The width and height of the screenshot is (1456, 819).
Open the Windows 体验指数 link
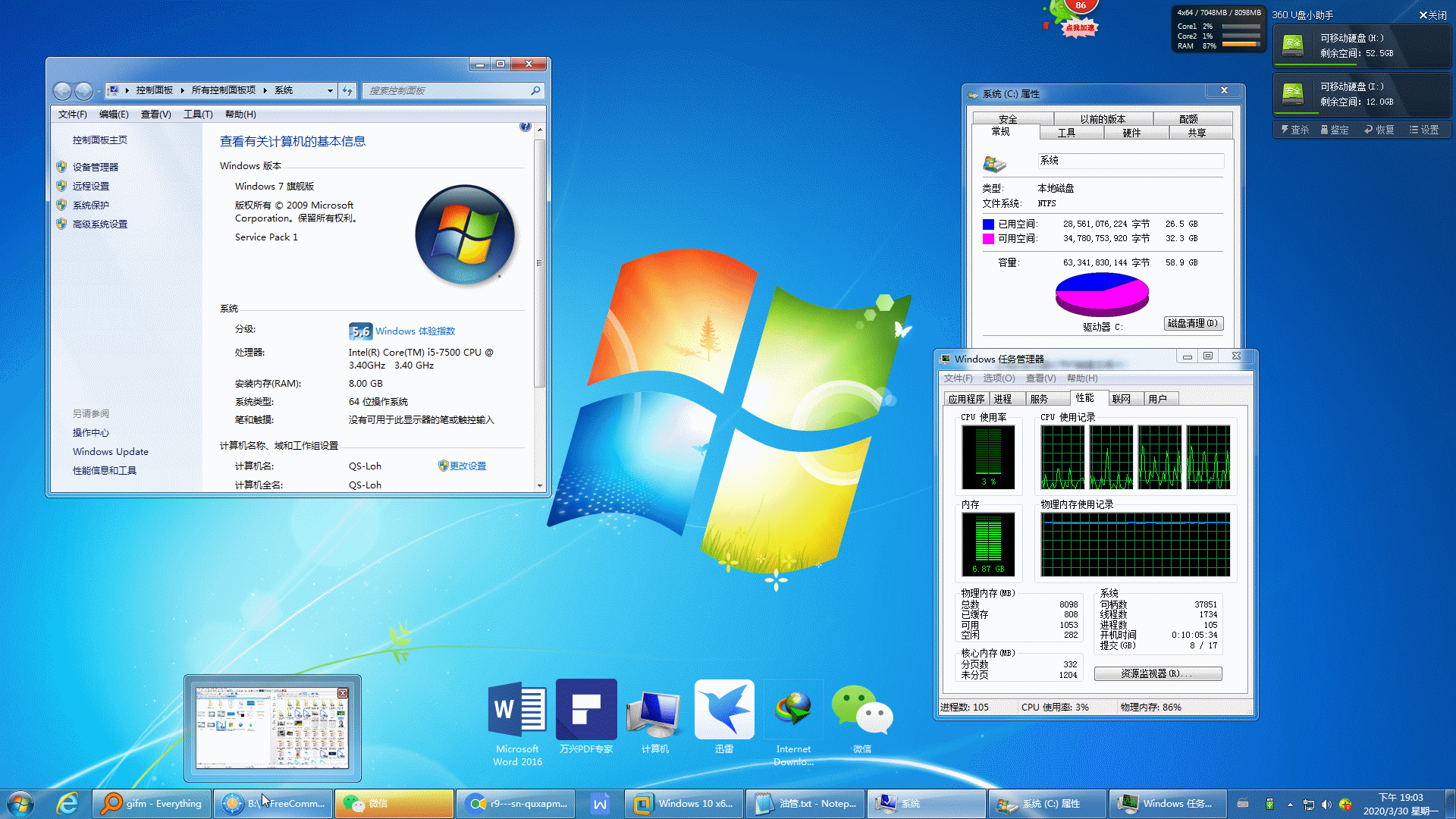pyautogui.click(x=415, y=331)
